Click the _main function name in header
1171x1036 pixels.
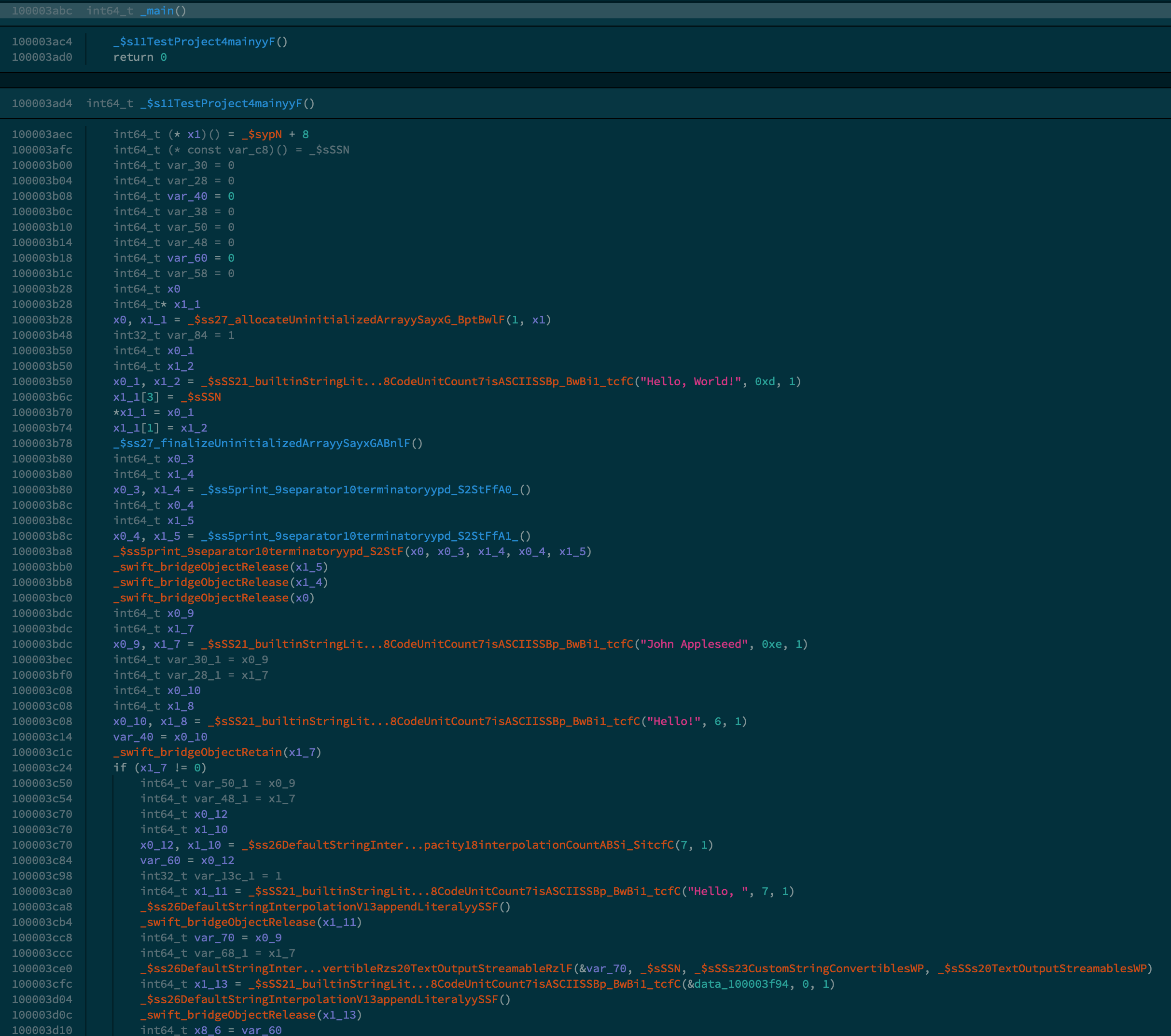click(x=157, y=11)
